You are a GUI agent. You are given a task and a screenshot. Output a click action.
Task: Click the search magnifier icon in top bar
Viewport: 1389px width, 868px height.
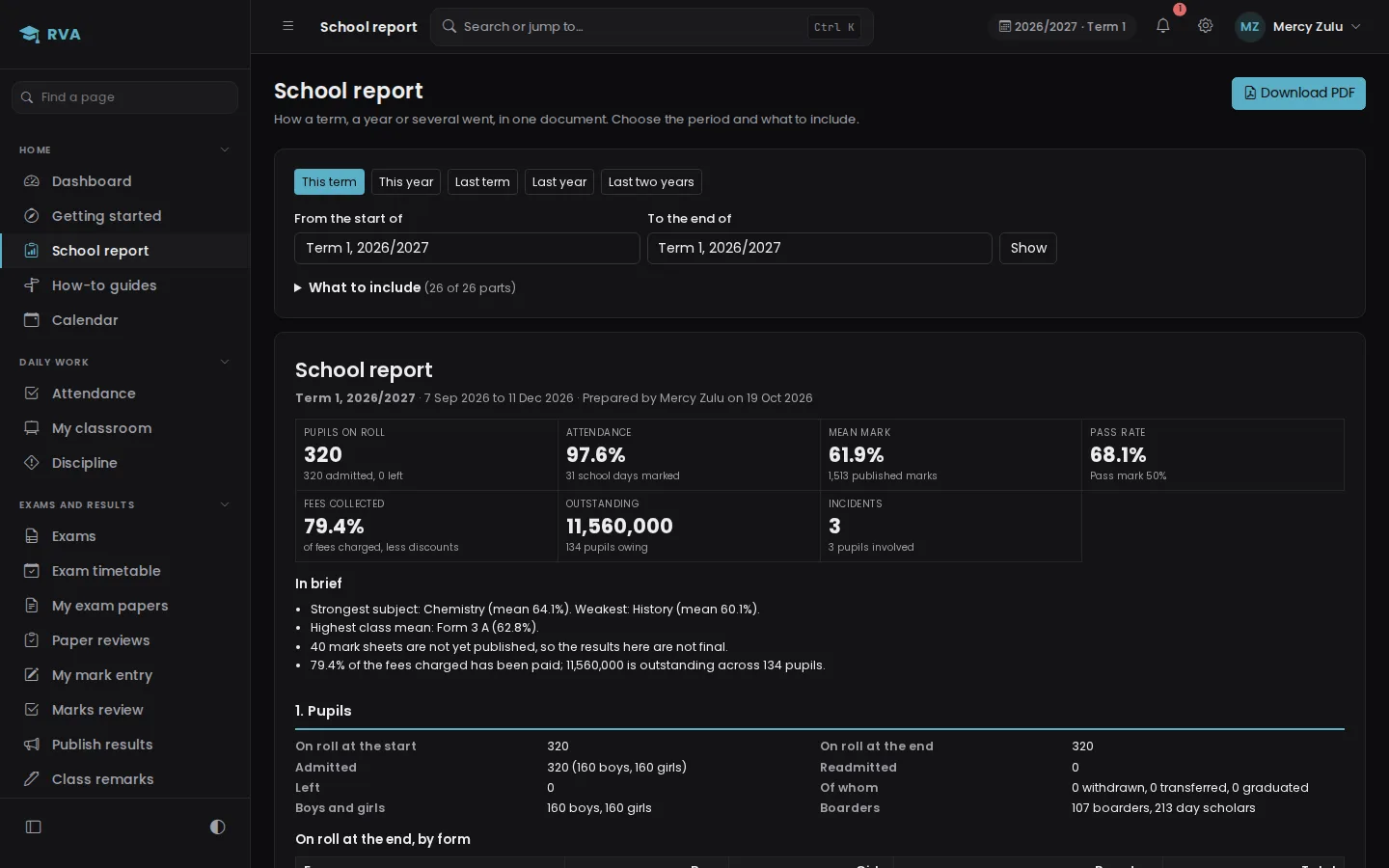click(x=449, y=27)
